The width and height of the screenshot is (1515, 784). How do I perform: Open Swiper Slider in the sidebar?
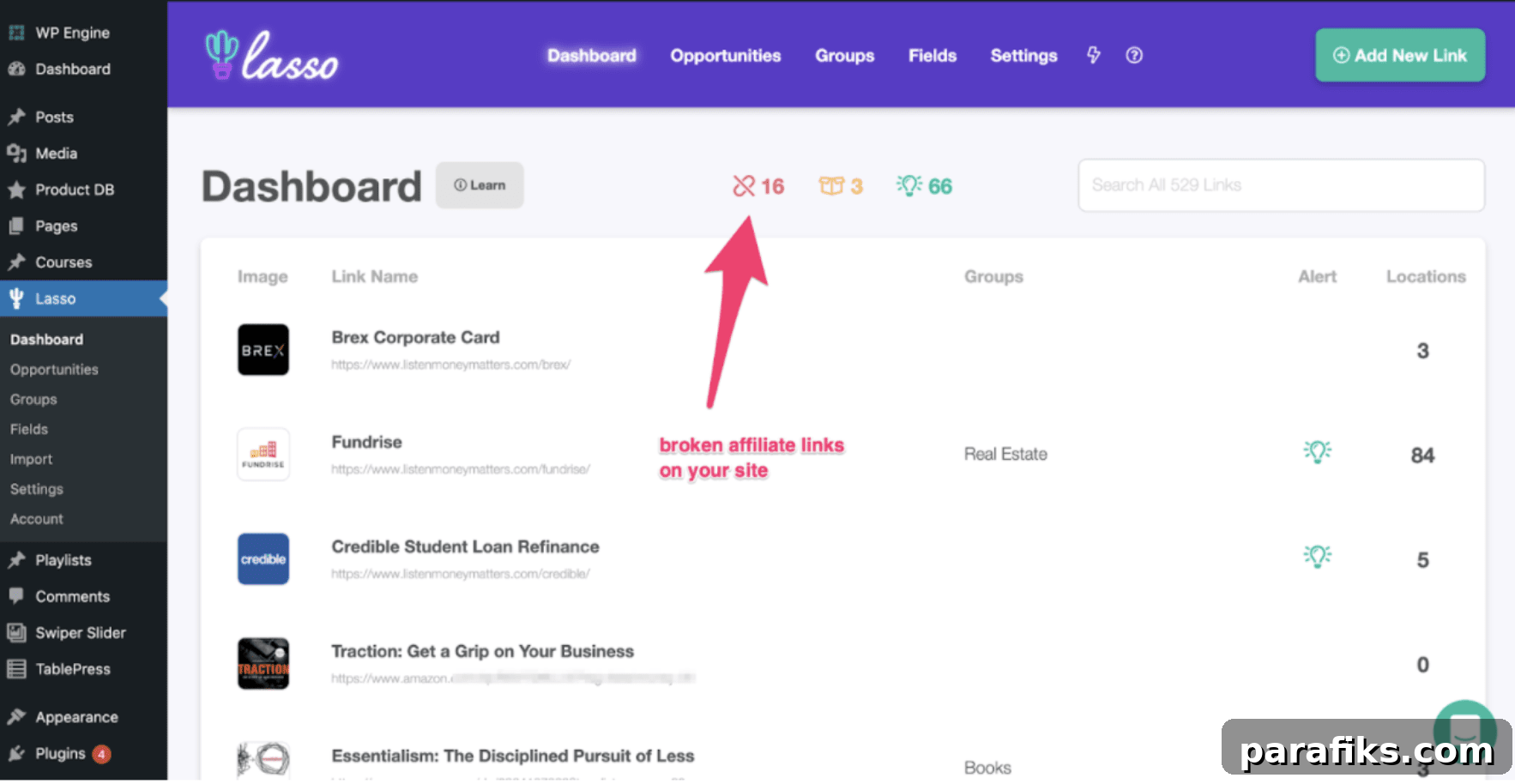[x=83, y=633]
